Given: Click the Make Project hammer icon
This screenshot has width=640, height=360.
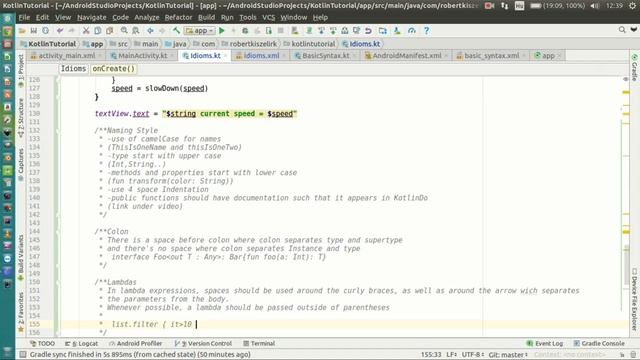Looking at the screenshot, I should [x=176, y=31].
